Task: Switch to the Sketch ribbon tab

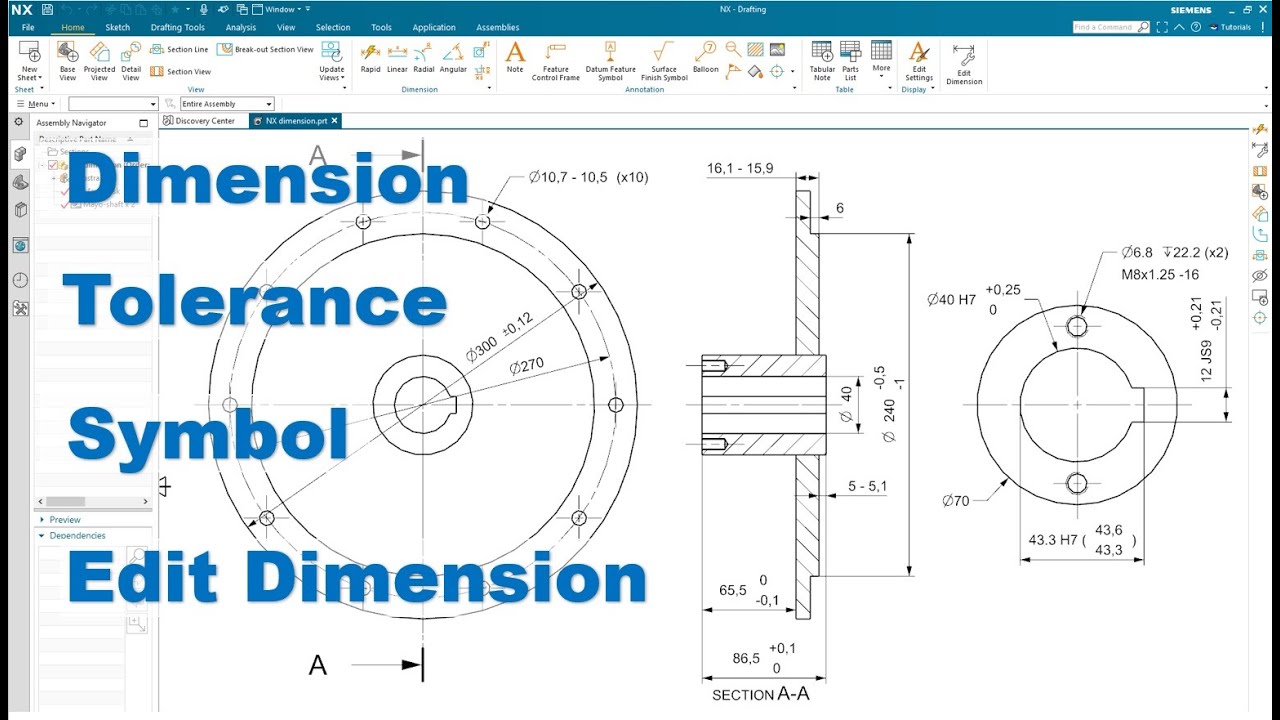Action: pos(117,27)
